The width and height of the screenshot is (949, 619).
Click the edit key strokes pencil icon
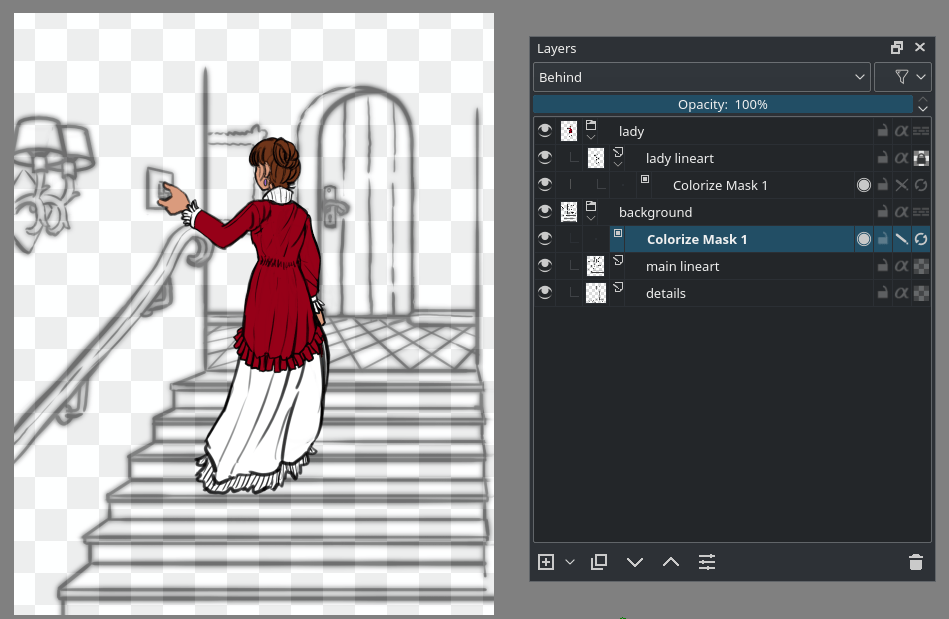[902, 239]
